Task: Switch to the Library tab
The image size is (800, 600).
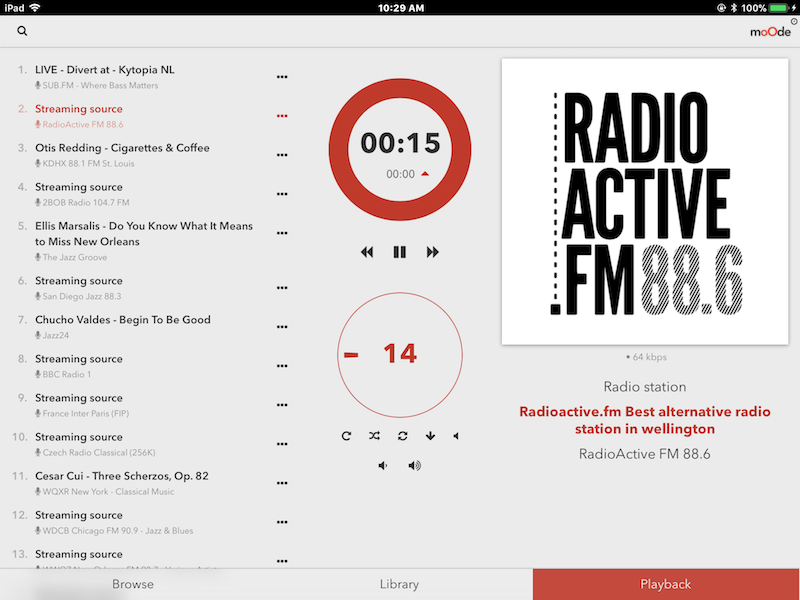Action: [399, 584]
